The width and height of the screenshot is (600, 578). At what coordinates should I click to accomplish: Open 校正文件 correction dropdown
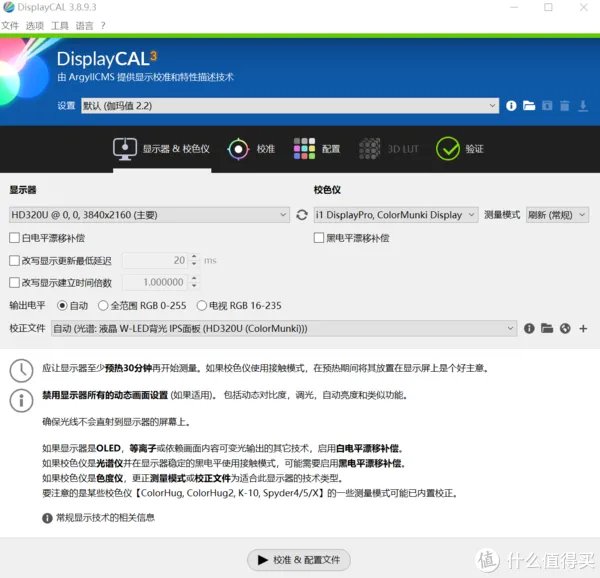coord(284,328)
